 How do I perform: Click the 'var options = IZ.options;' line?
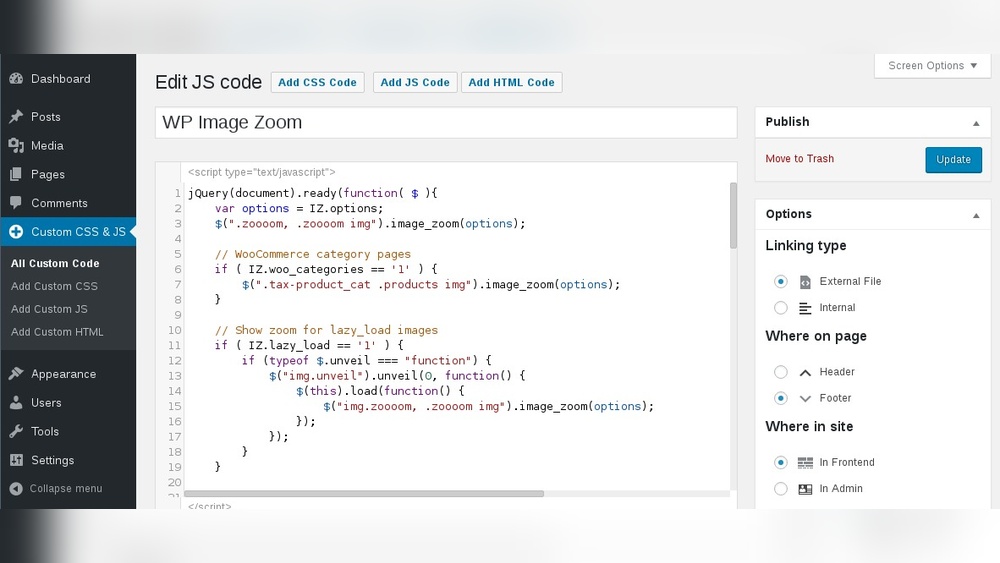tap(299, 208)
